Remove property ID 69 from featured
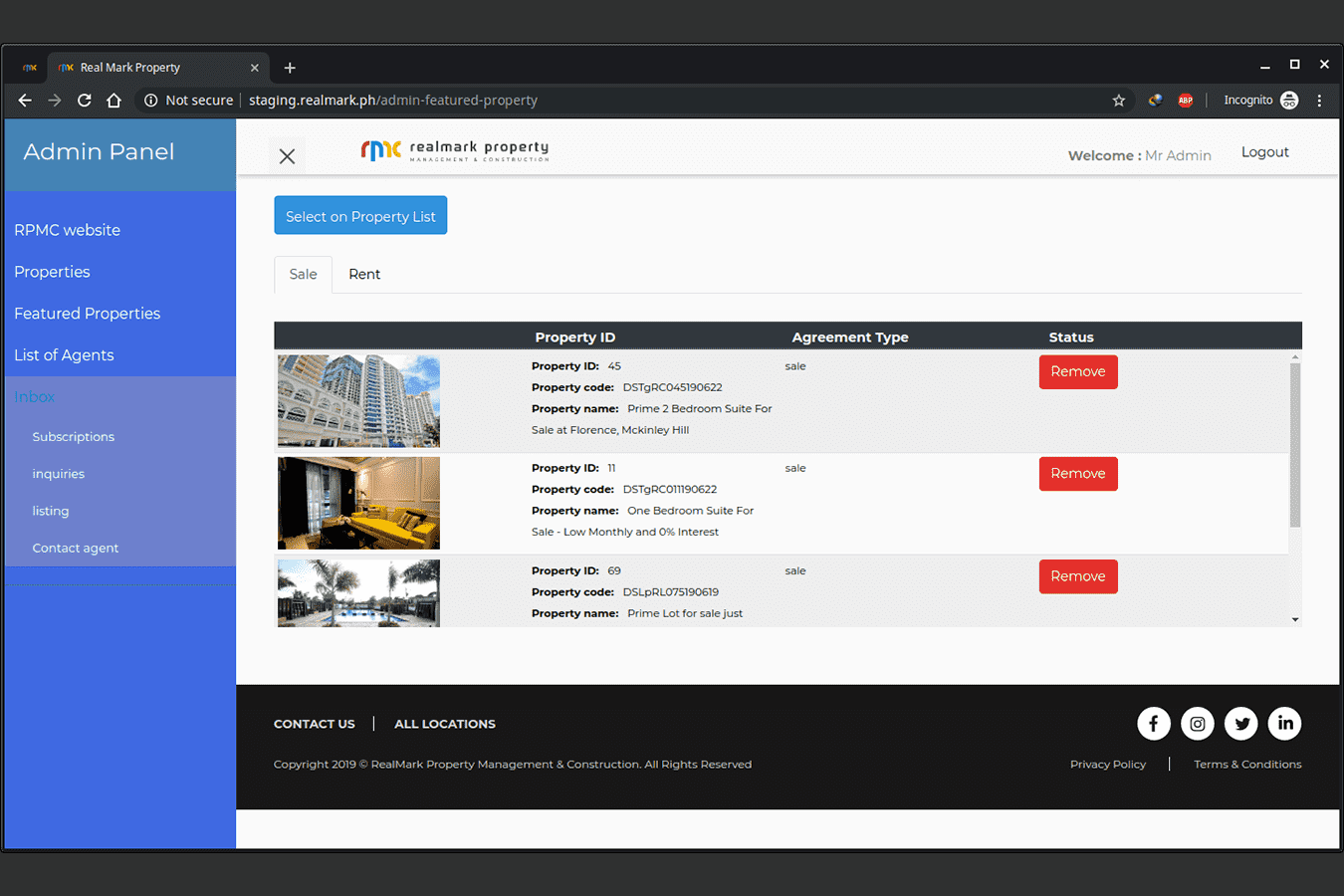The image size is (1344, 896). click(1078, 576)
